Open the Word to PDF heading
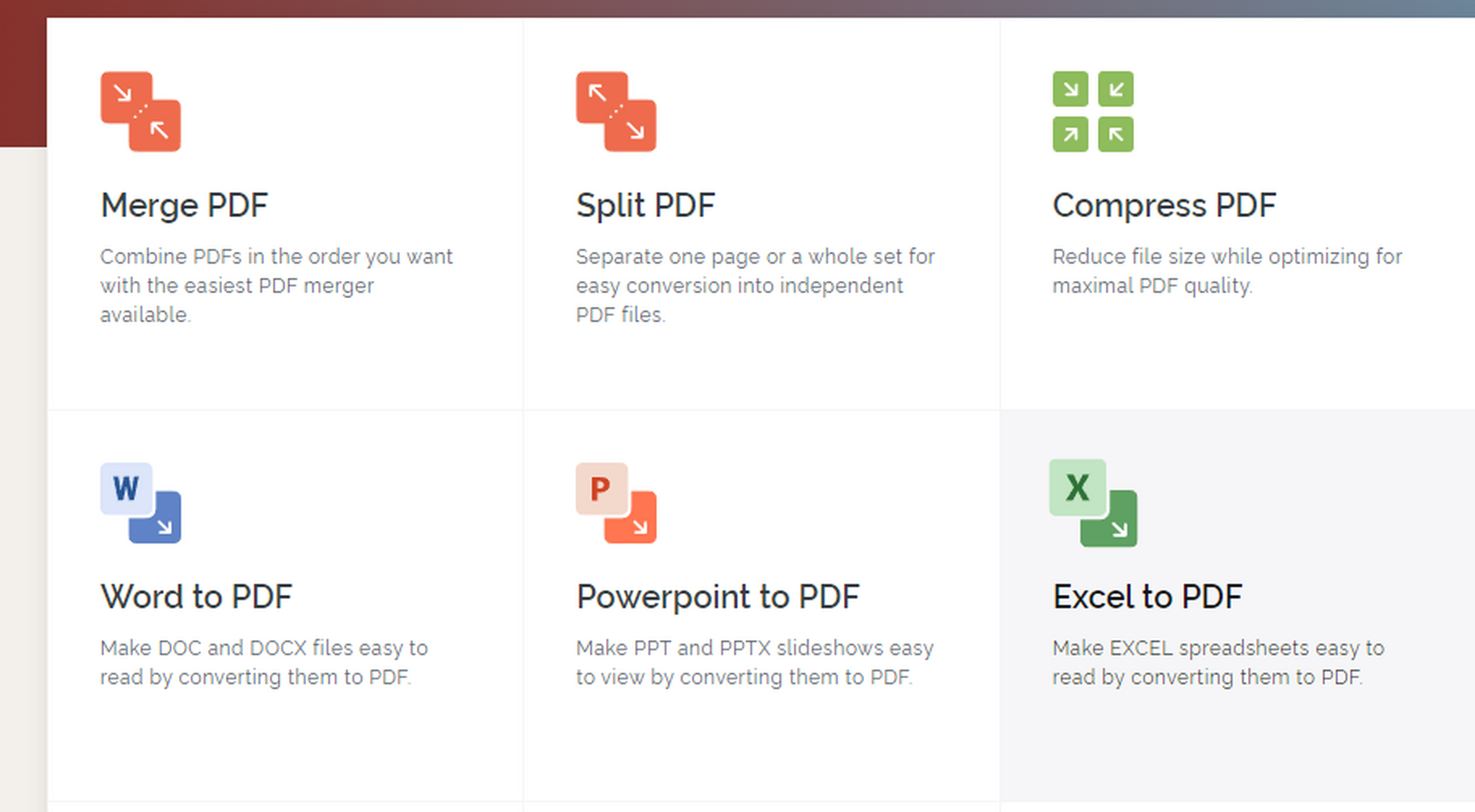Viewport: 1475px width, 812px height. pyautogui.click(x=196, y=597)
